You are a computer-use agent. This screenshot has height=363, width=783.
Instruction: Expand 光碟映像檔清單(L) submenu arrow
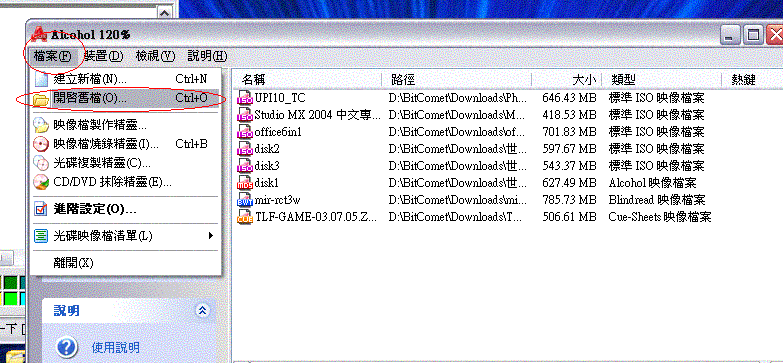pyautogui.click(x=211, y=236)
